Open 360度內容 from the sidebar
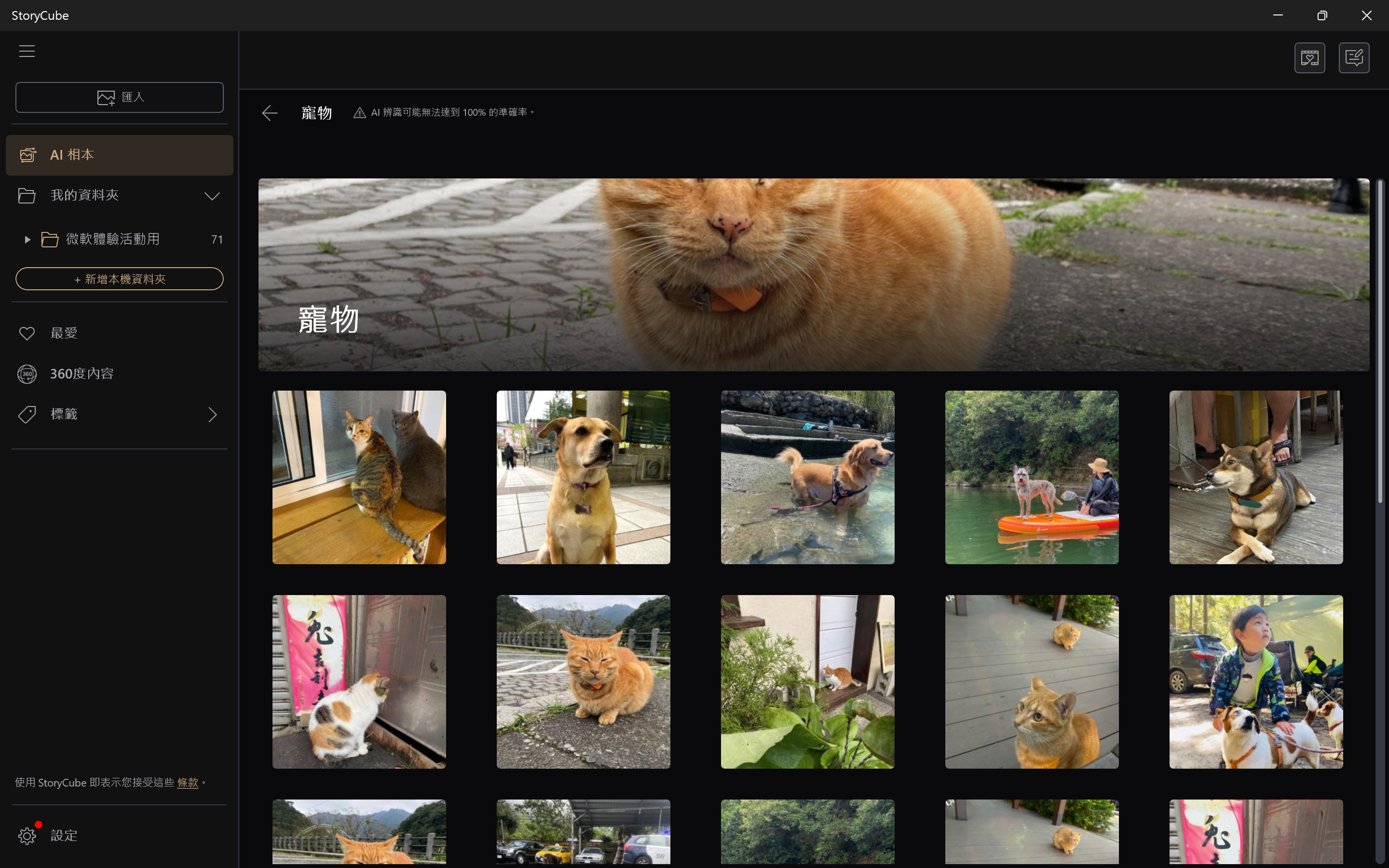 81,374
